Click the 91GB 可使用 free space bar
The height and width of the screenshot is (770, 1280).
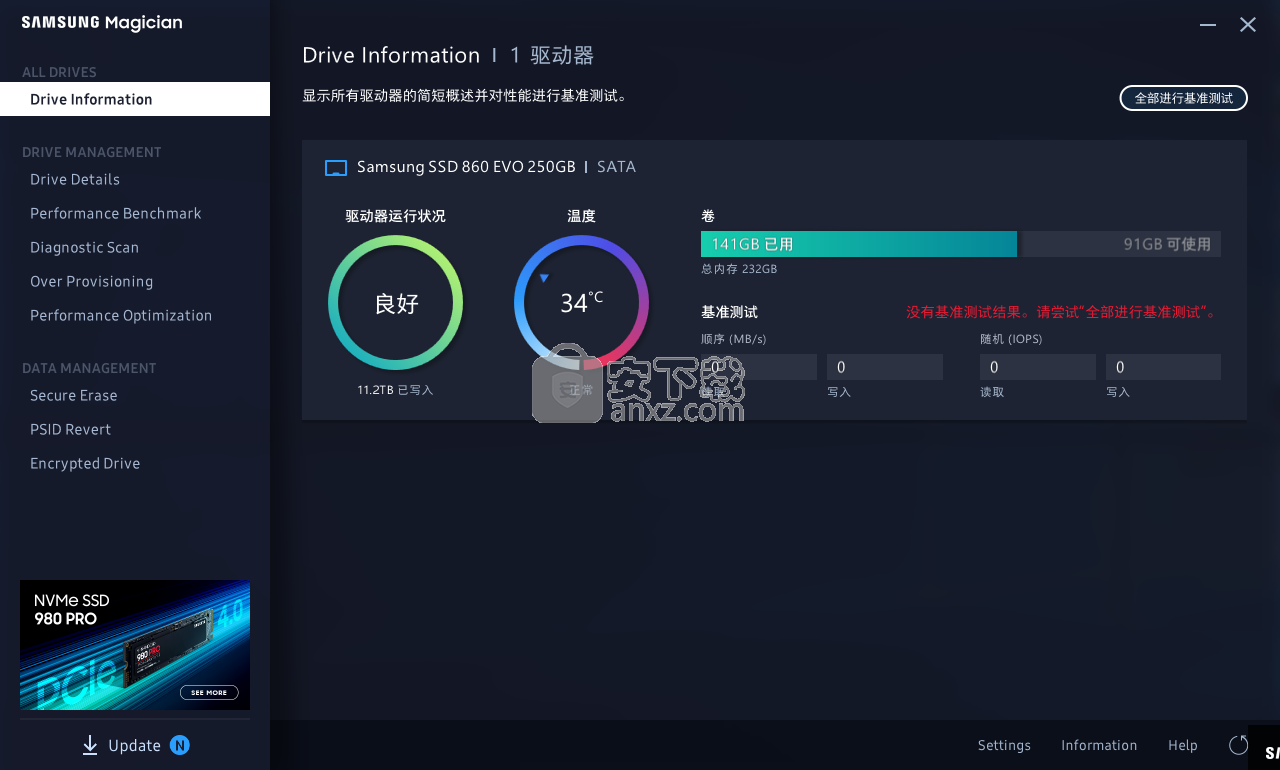click(x=1121, y=244)
